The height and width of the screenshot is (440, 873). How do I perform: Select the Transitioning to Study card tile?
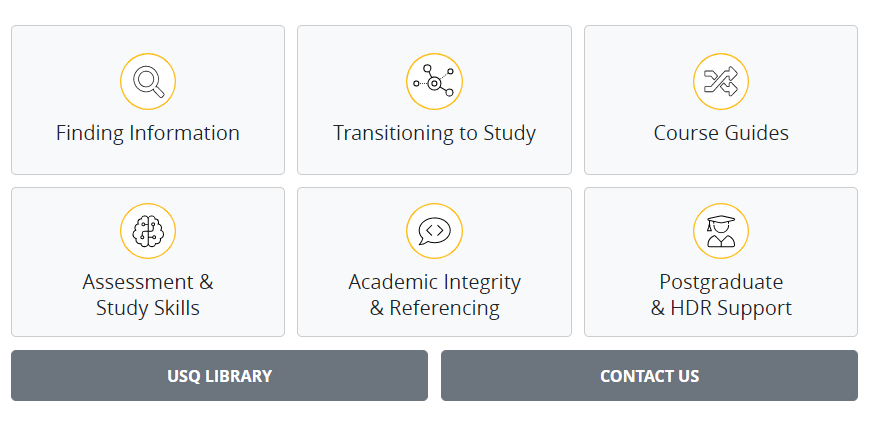[434, 100]
